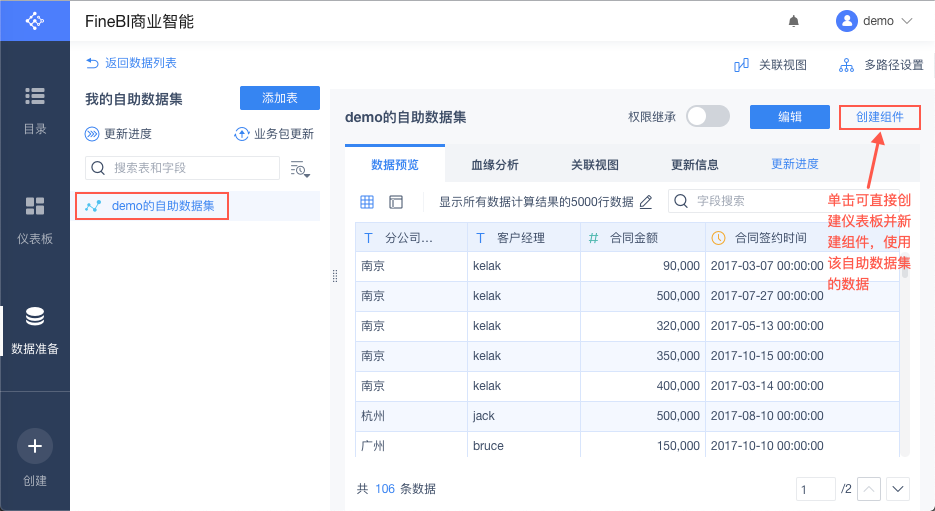Image resolution: width=935 pixels, height=511 pixels.
Task: Click the pencil edit icon for row limit
Action: [x=646, y=202]
